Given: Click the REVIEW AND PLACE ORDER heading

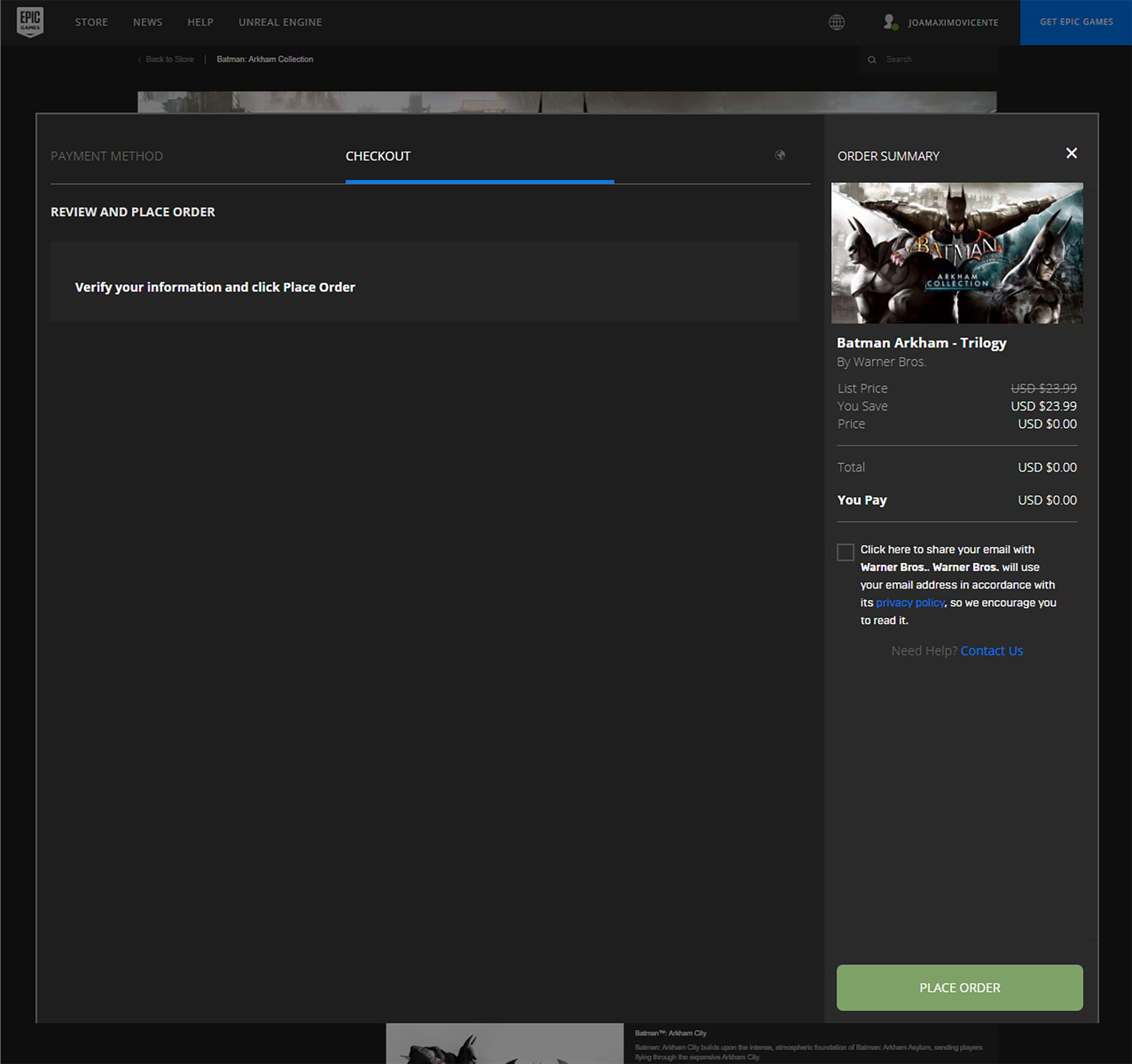Looking at the screenshot, I should (x=133, y=212).
